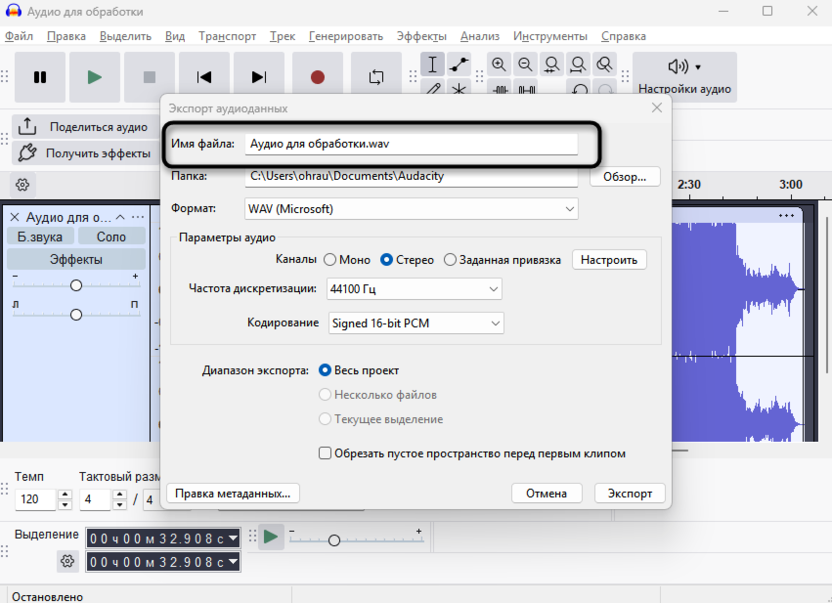Select the Multi-tool
Image resolution: width=832 pixels, height=603 pixels.
tap(457, 90)
